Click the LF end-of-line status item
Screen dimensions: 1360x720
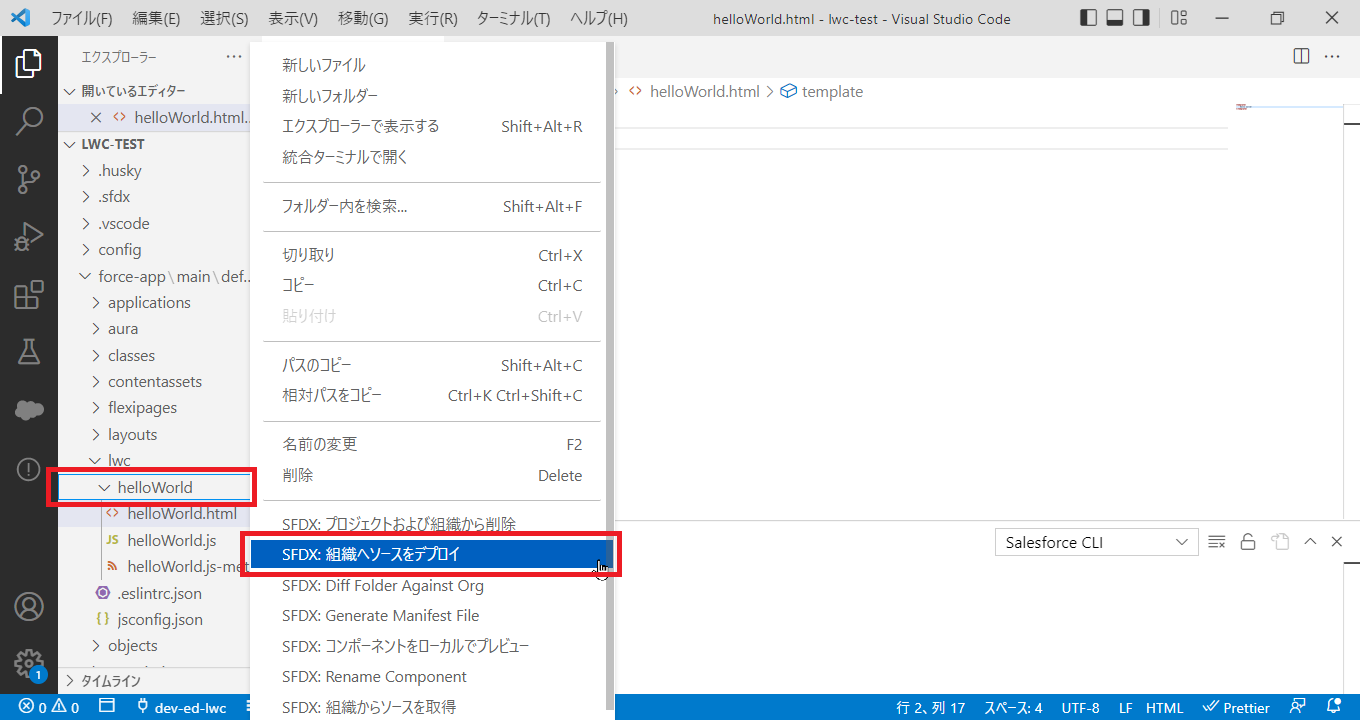(1125, 708)
